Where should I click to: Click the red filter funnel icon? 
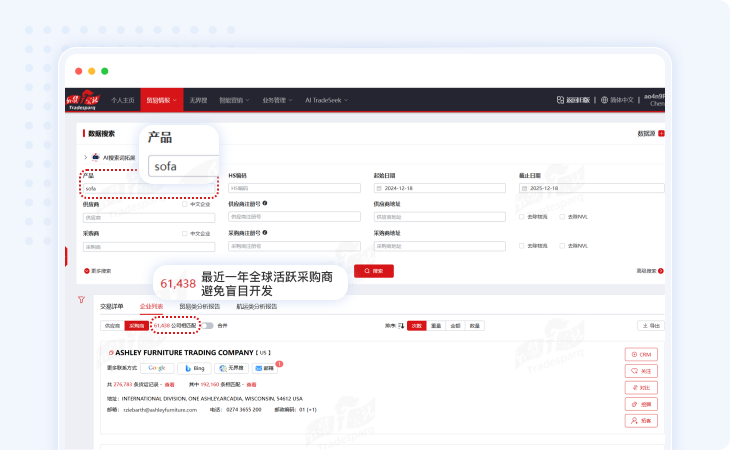pos(80,300)
